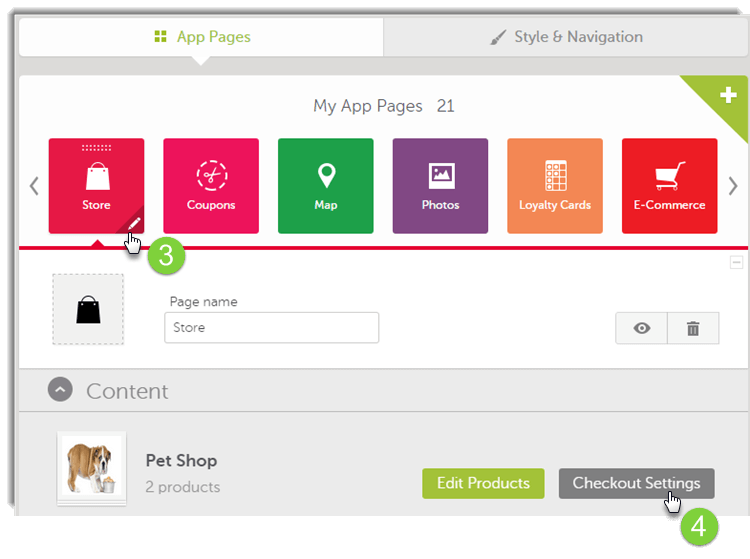Open the Photos page tile
Image resolution: width=750 pixels, height=559 pixels.
440,186
